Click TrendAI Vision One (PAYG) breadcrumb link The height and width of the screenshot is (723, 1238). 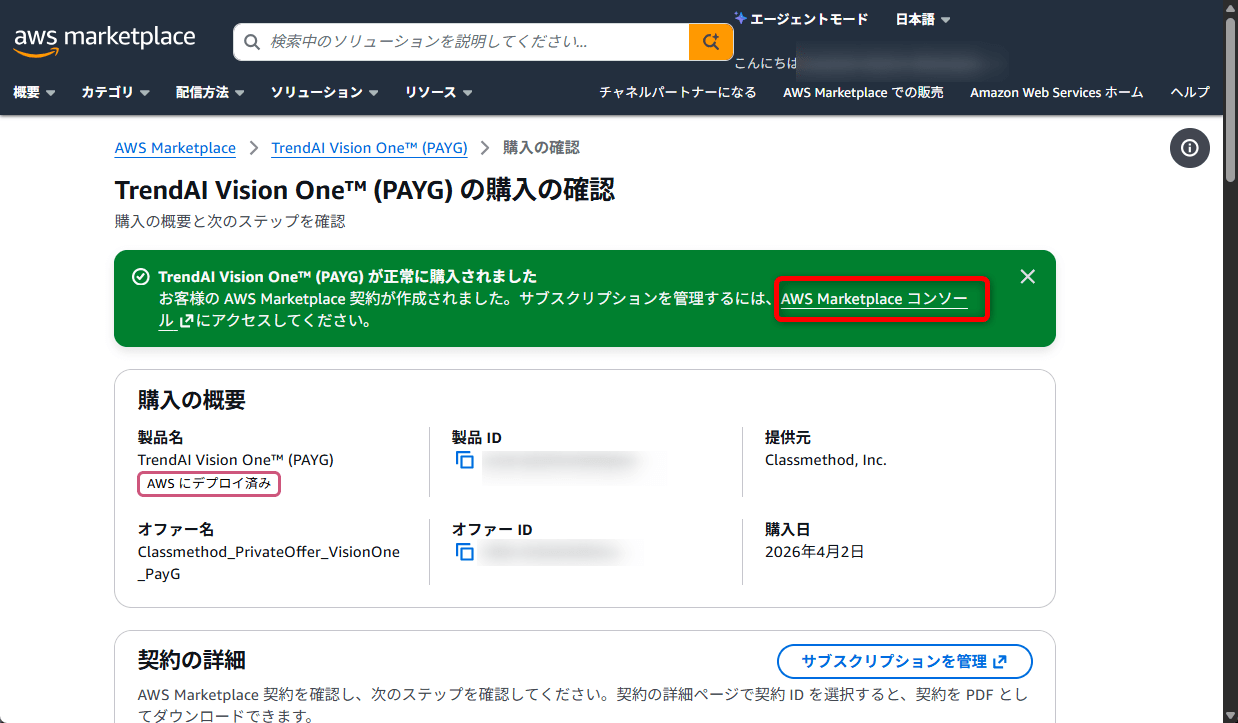tap(369, 148)
